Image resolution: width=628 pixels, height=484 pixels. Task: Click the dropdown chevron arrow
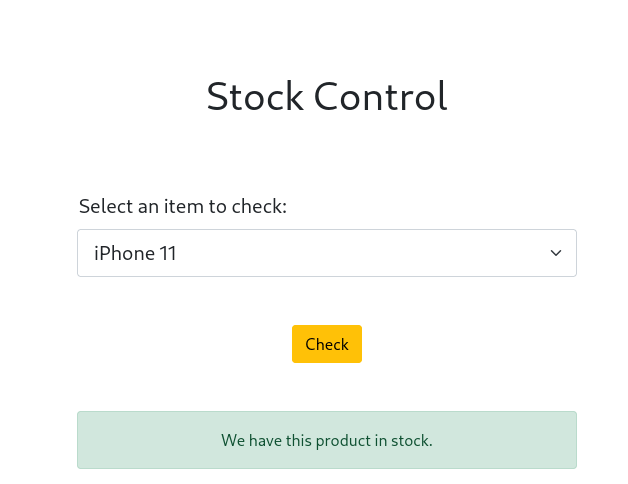556,253
